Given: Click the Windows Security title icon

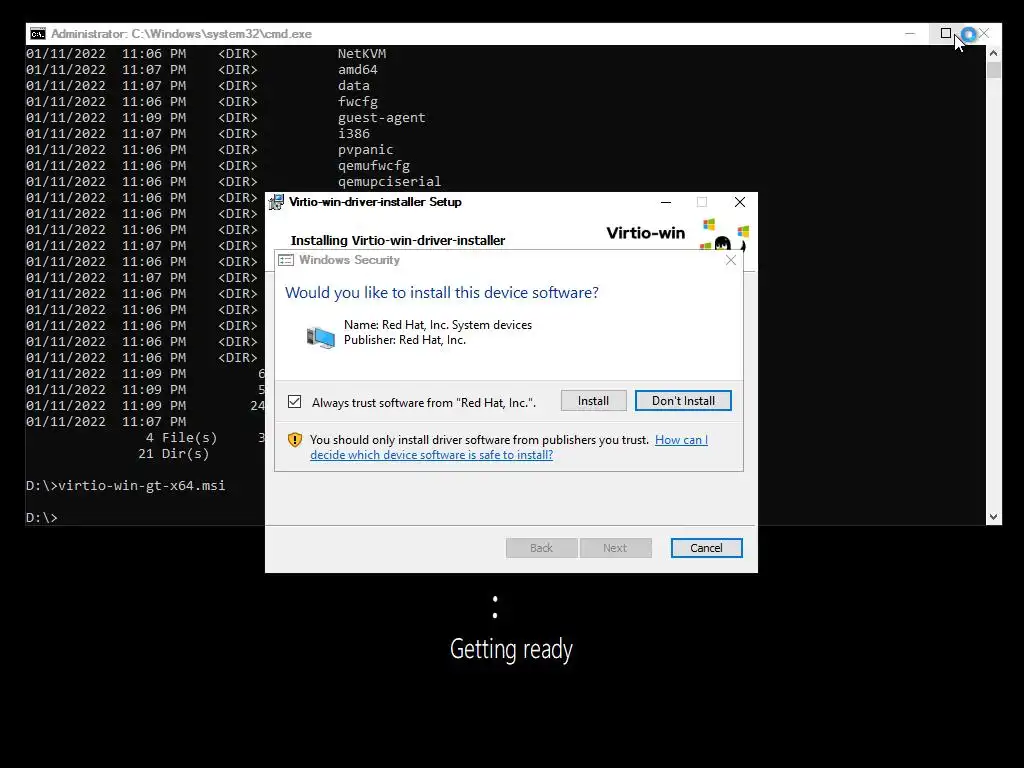Looking at the screenshot, I should coord(286,260).
